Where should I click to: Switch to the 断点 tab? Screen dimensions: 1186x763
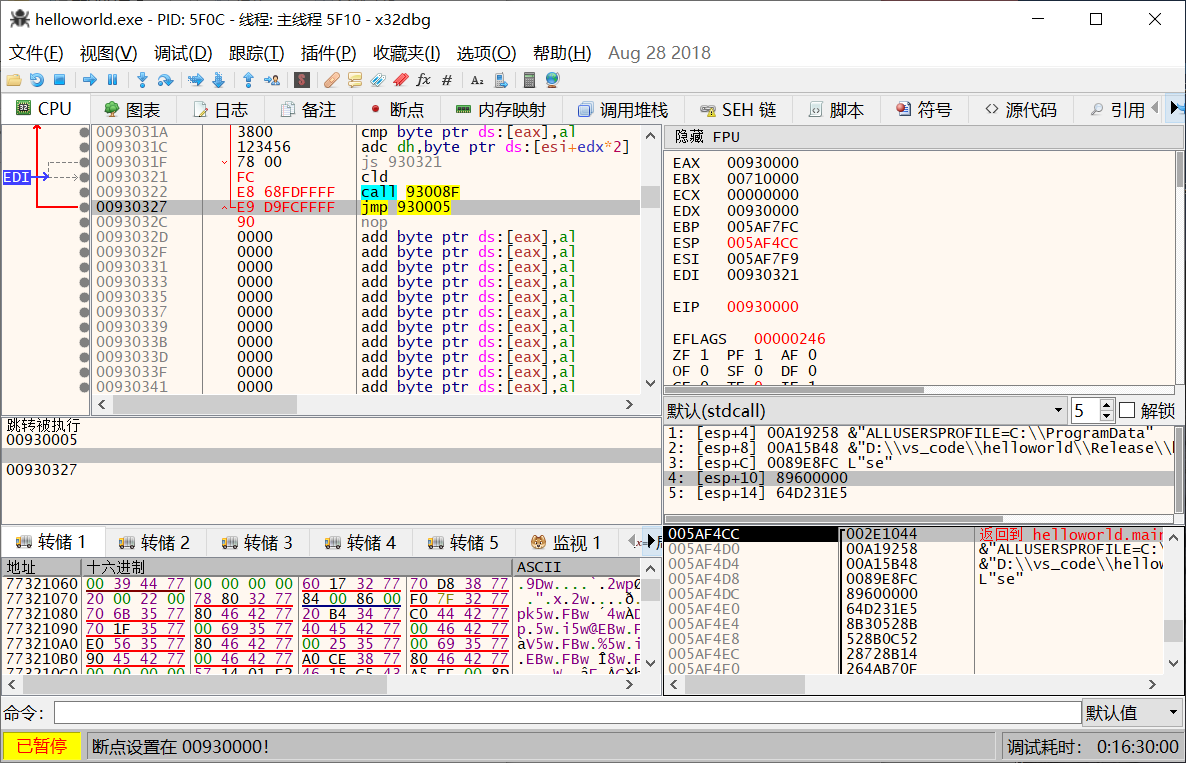(396, 110)
